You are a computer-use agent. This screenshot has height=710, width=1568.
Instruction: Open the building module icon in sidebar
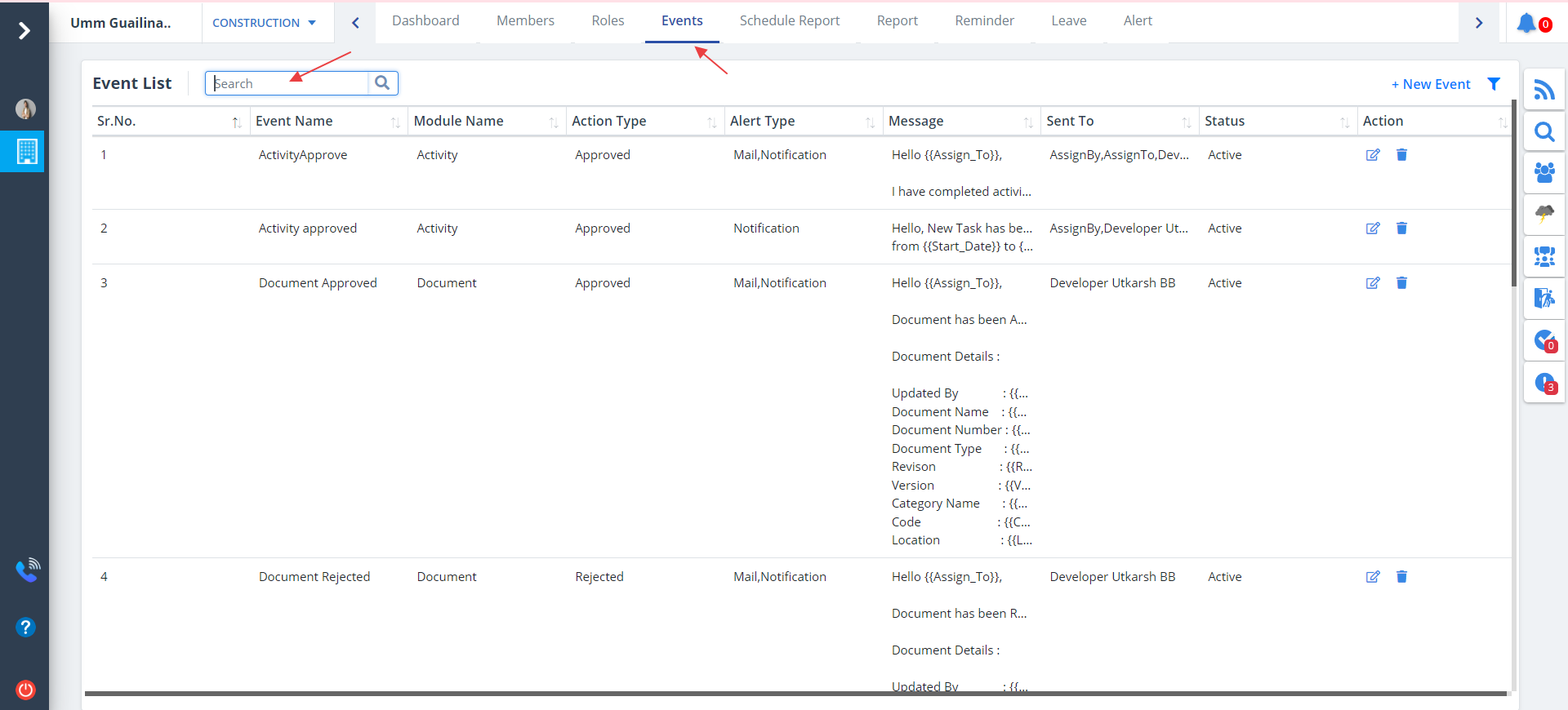tap(26, 152)
